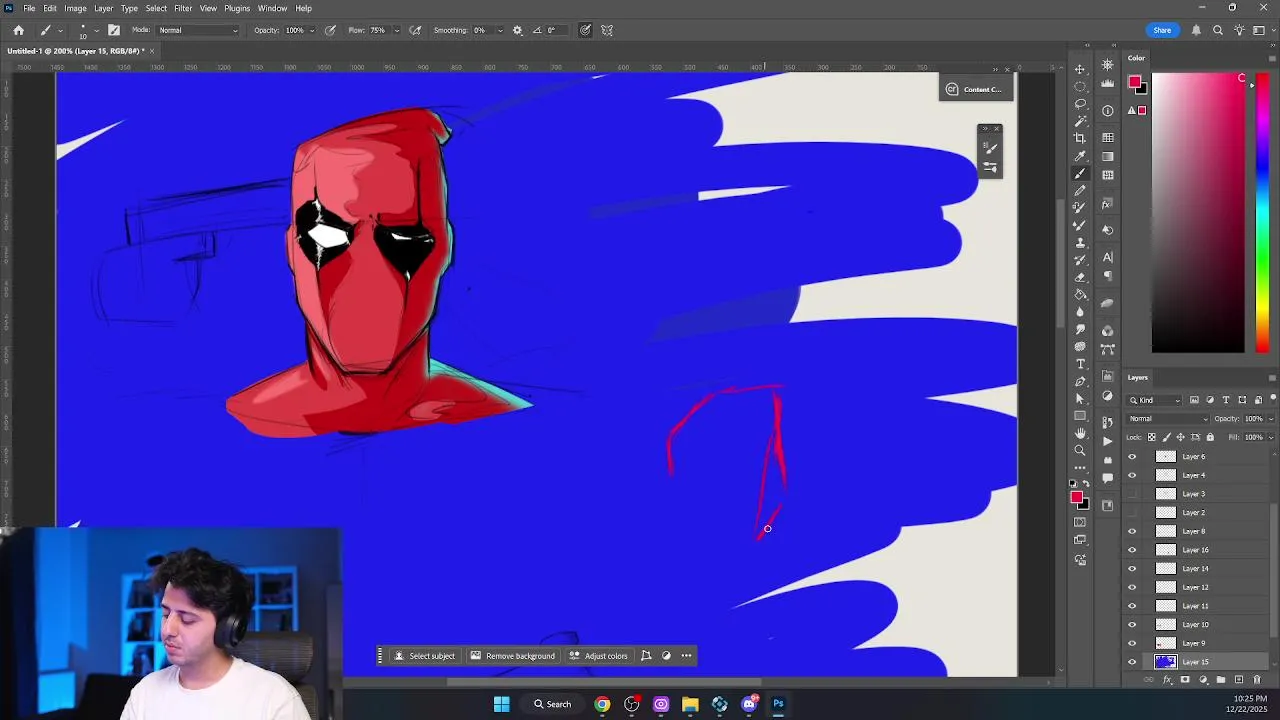Viewport: 1280px width, 720px height.
Task: Select the Pen tool
Action: click(x=1080, y=381)
